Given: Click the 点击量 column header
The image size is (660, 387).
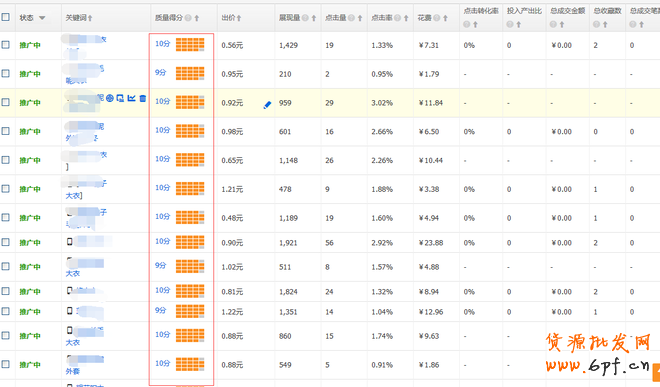Looking at the screenshot, I should pyautogui.click(x=335, y=18).
